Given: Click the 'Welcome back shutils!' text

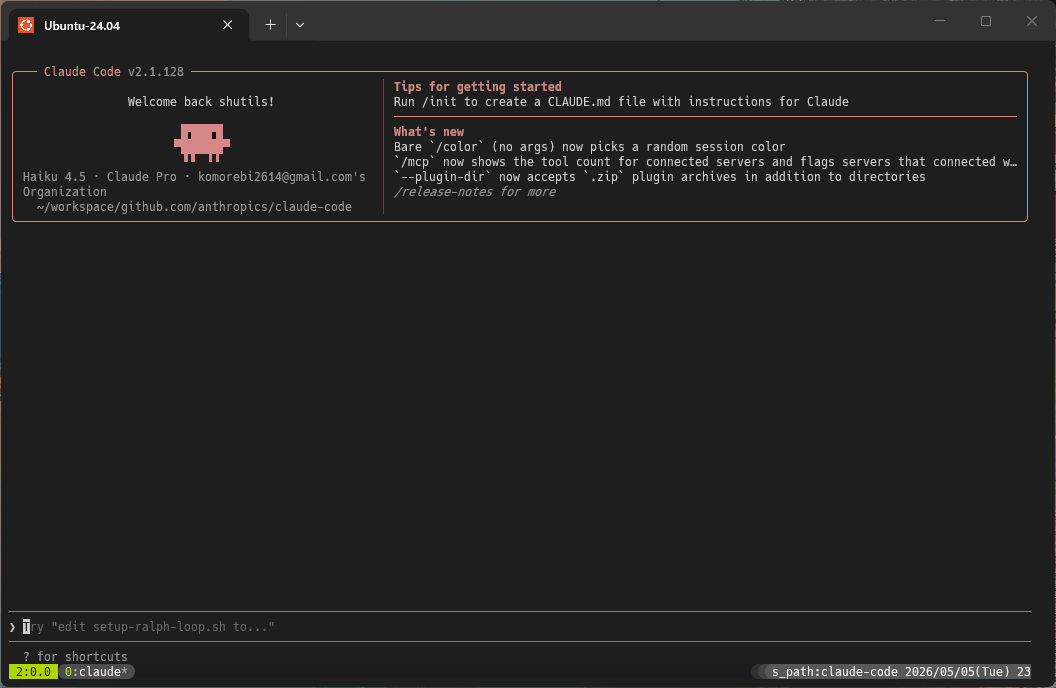Looking at the screenshot, I should (201, 102).
